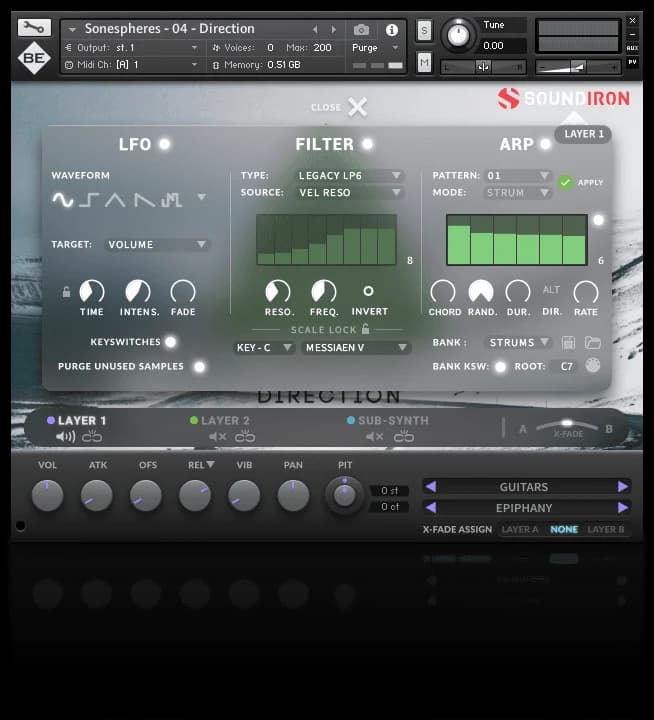The image size is (654, 720).
Task: Toggle the Filter power button
Action: tap(367, 144)
